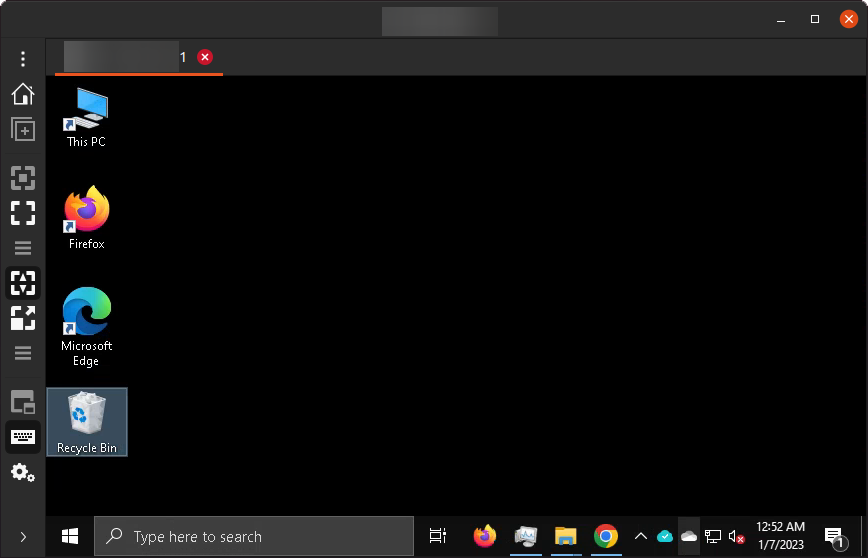
Task: Toggle the scaling mode icon with arrows
Action: pyautogui.click(x=23, y=283)
